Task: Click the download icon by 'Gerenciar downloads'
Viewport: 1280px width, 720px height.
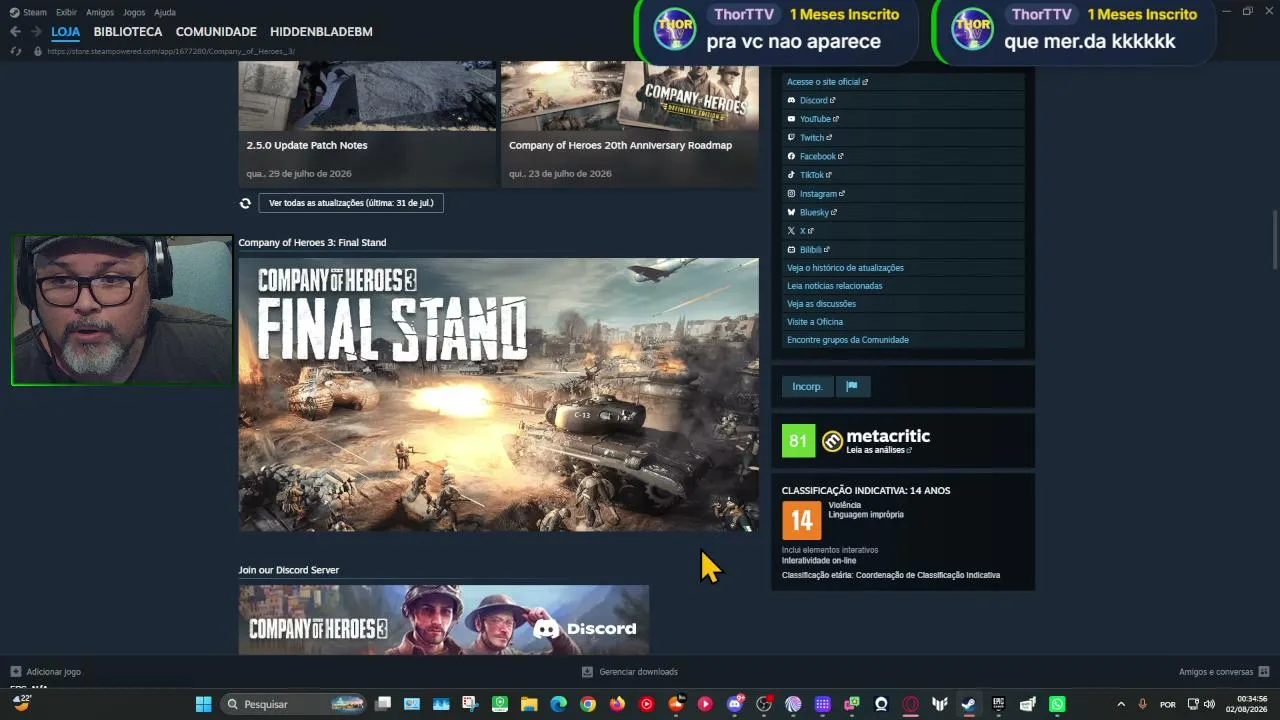Action: pyautogui.click(x=587, y=672)
